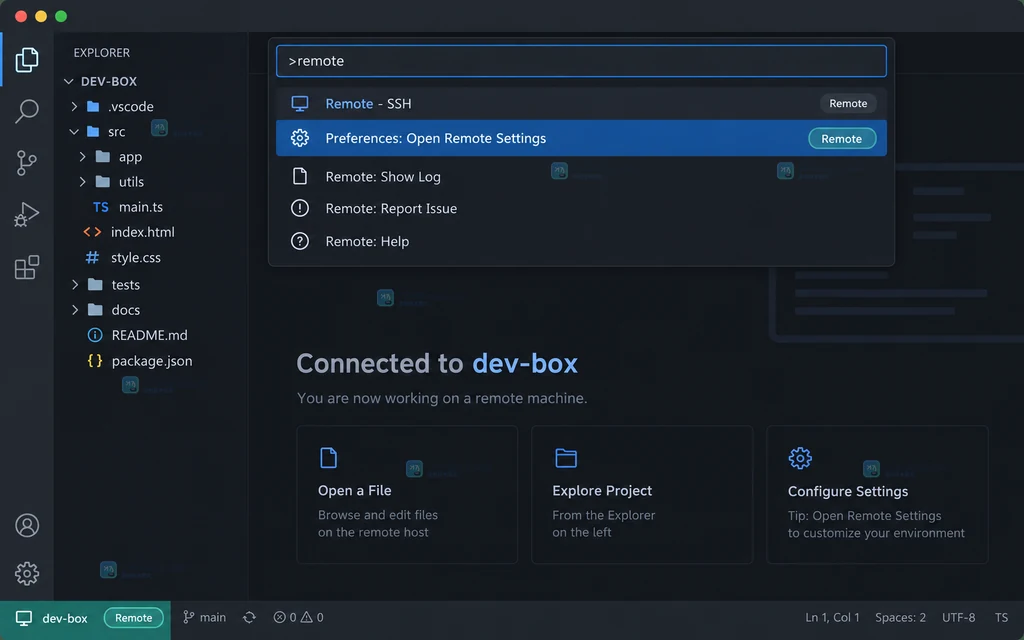The height and width of the screenshot is (640, 1024).
Task: Click the HTML brackets icon for index.html
Action: pos(92,232)
